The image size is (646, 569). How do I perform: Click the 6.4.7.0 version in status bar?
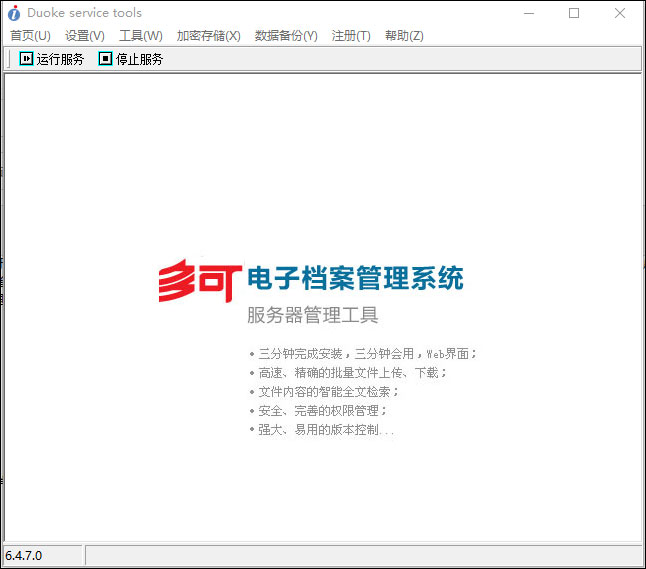click(x=25, y=555)
